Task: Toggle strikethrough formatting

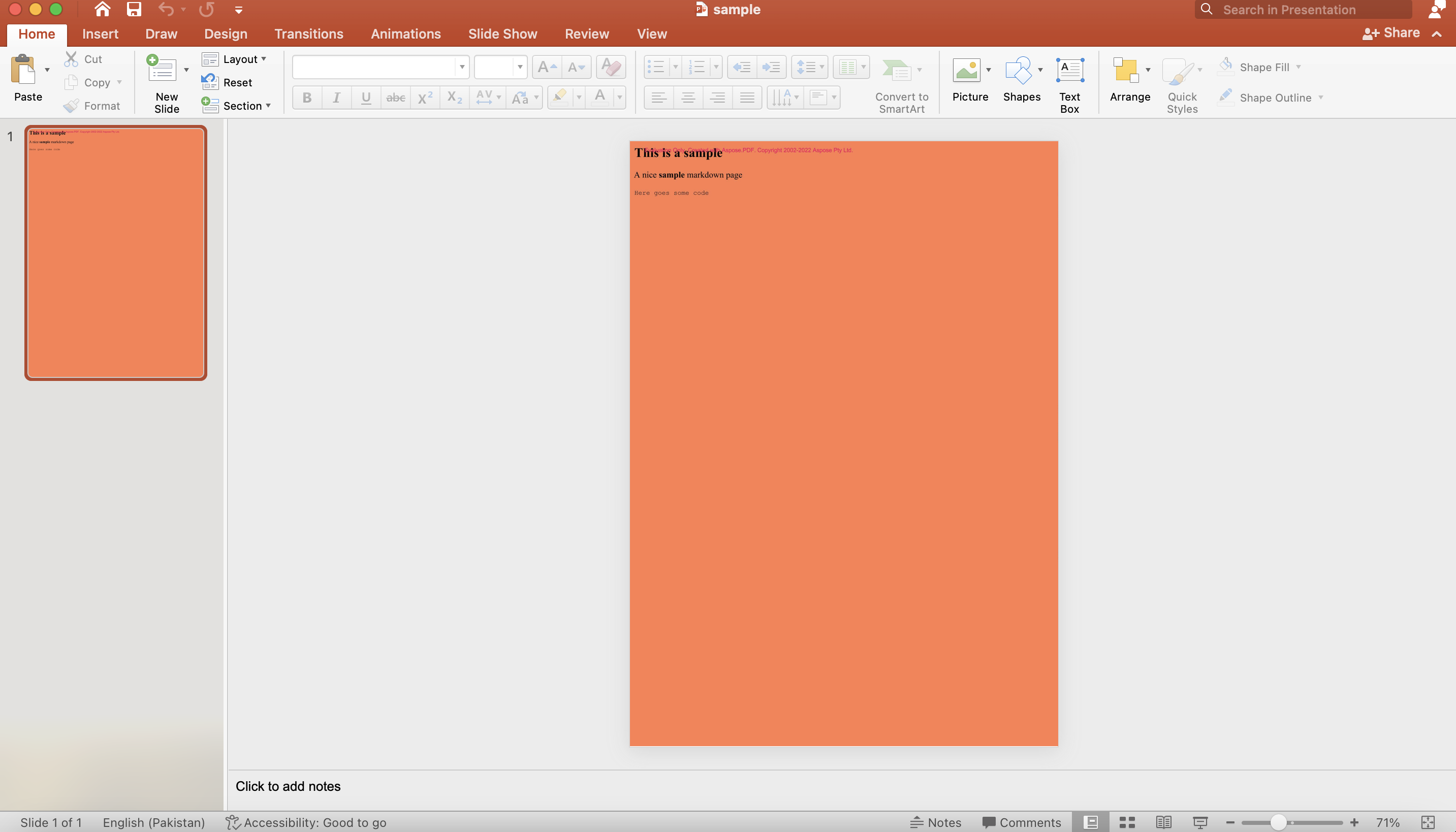Action: tap(395, 97)
